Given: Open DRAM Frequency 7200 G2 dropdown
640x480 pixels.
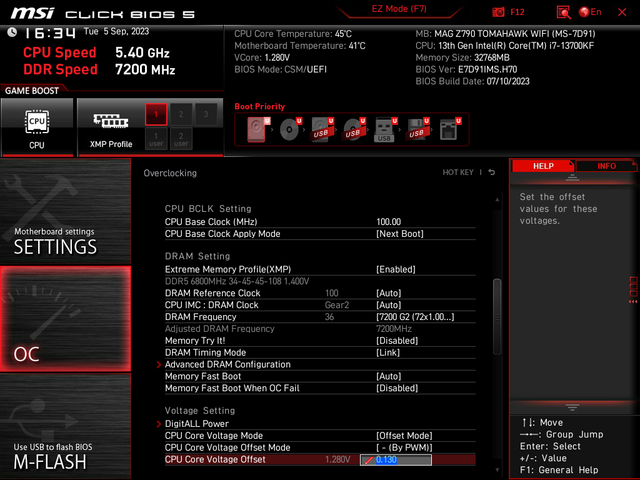Looking at the screenshot, I should 415,317.
